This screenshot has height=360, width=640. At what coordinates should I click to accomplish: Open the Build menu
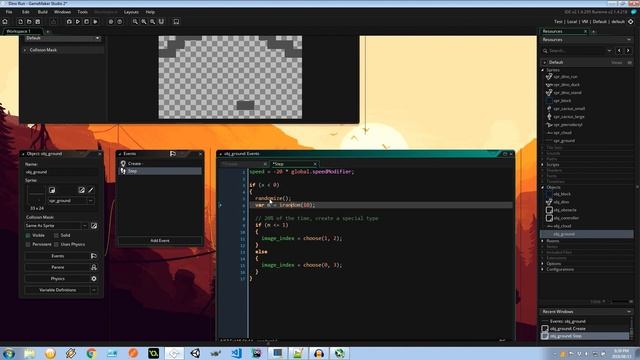[43, 12]
